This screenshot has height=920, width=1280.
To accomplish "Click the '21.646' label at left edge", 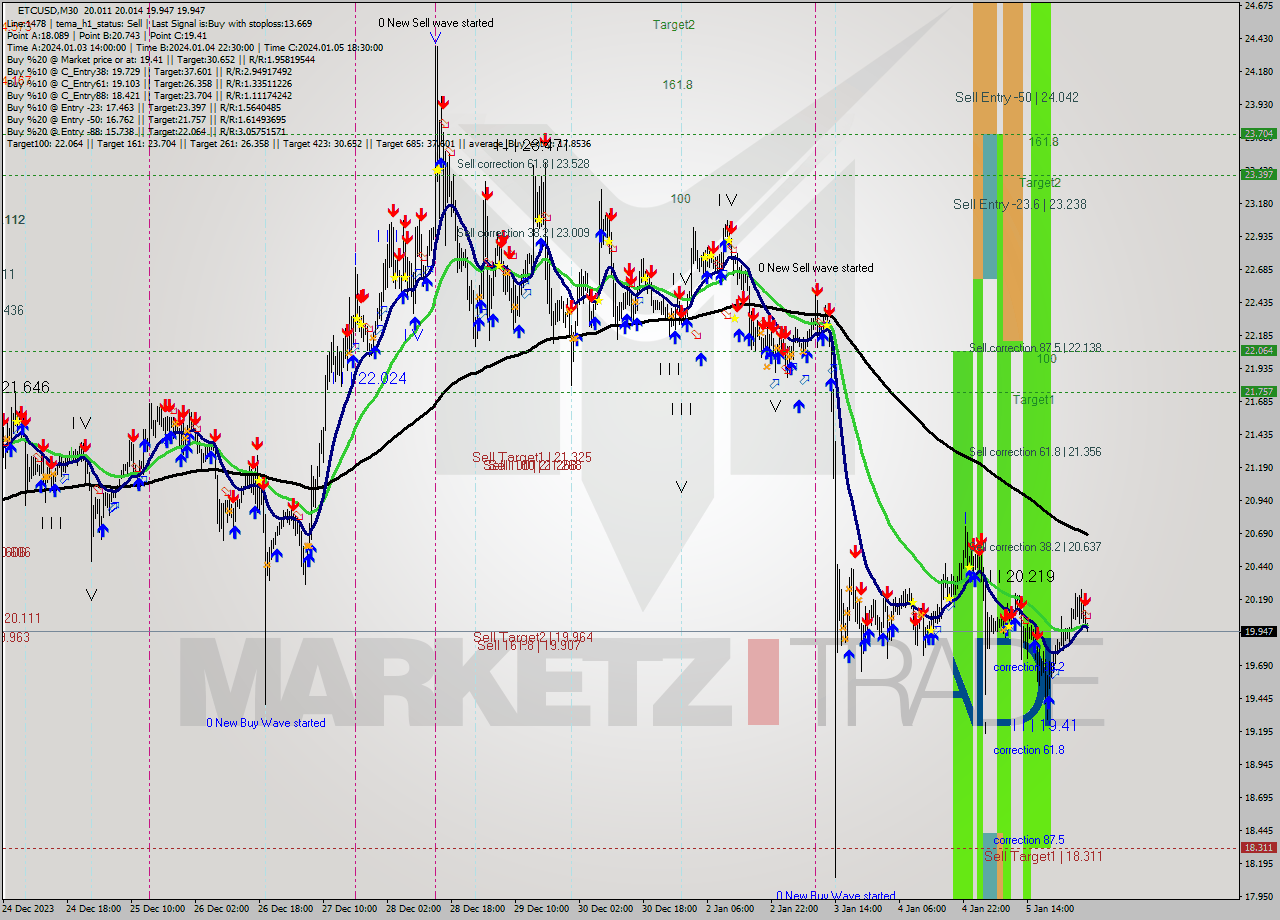I will coord(26,387).
